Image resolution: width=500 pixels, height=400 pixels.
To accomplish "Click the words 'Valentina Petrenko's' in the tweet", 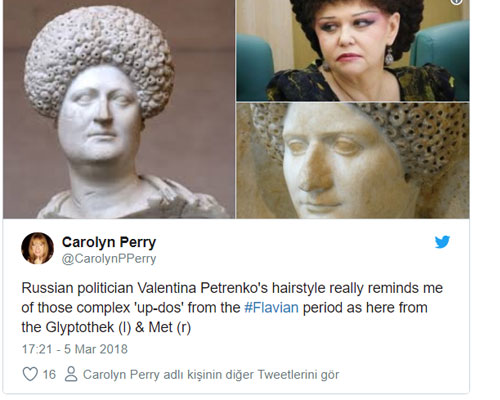I will 202,288.
